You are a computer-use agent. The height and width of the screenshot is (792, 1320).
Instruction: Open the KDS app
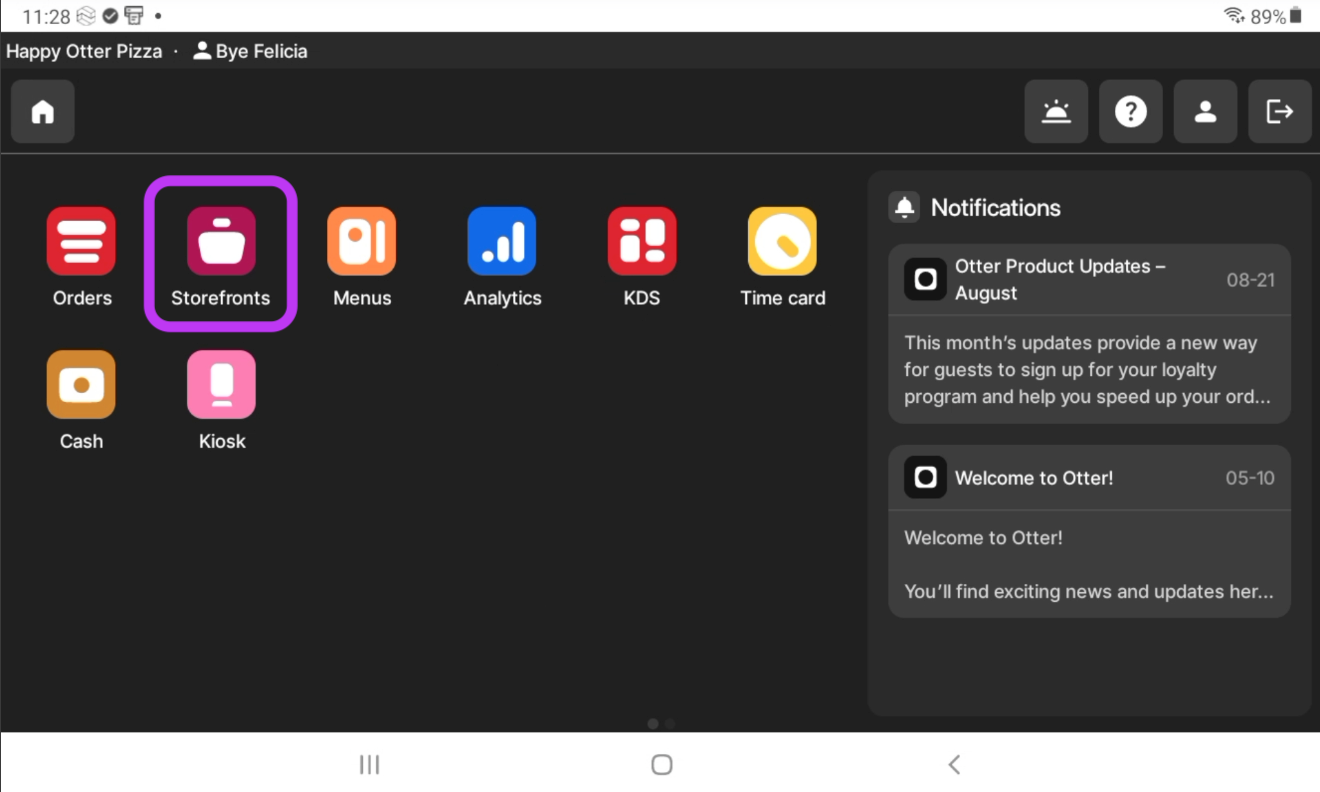coord(641,242)
